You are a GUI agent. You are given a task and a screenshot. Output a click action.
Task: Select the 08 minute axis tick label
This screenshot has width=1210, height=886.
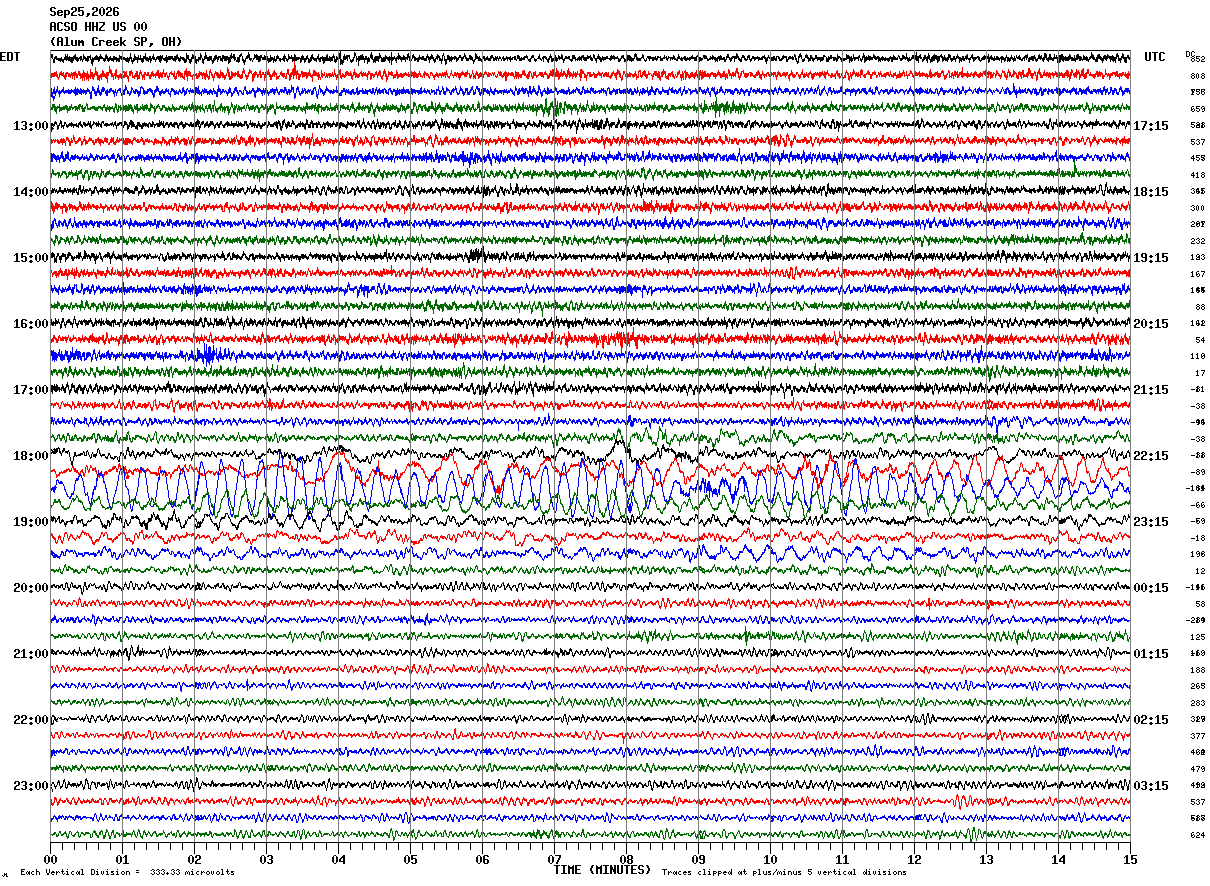pos(626,859)
